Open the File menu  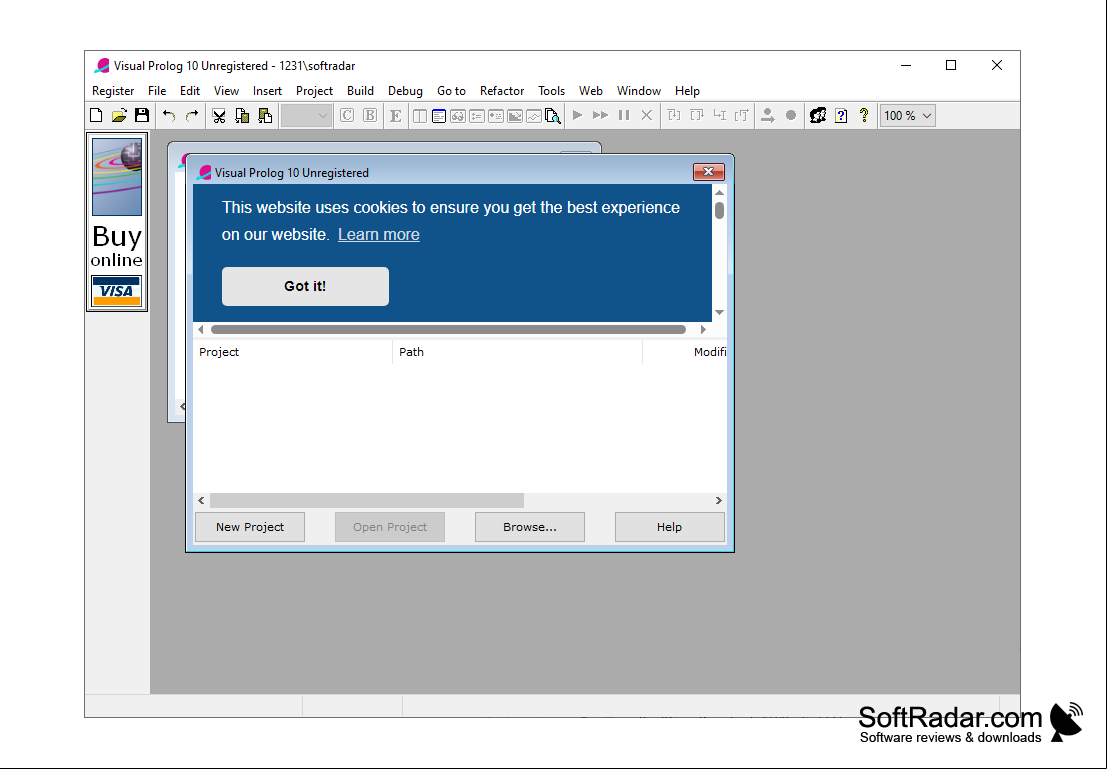157,90
